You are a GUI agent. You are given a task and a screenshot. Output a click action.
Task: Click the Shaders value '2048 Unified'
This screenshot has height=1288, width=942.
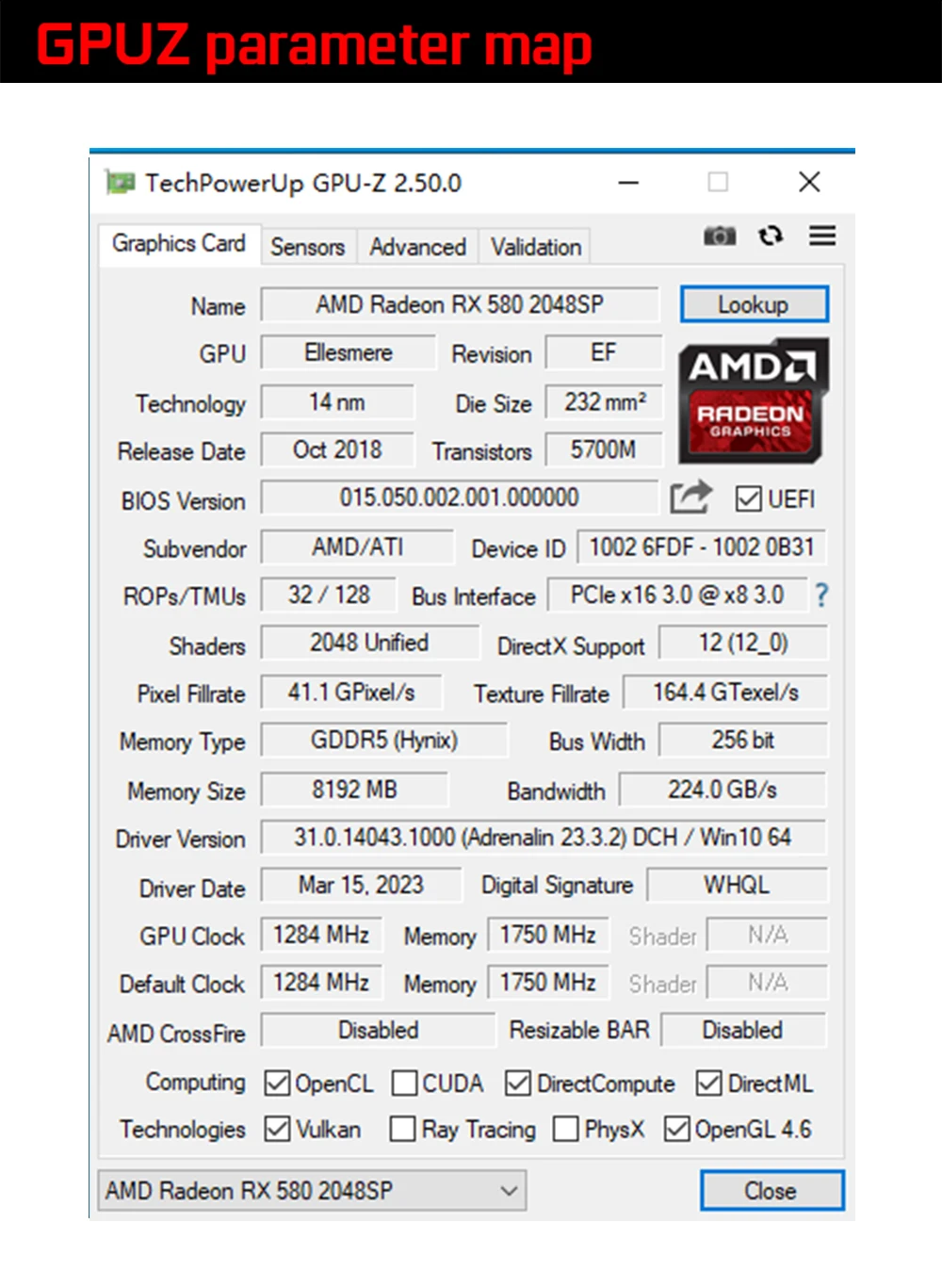(x=369, y=643)
